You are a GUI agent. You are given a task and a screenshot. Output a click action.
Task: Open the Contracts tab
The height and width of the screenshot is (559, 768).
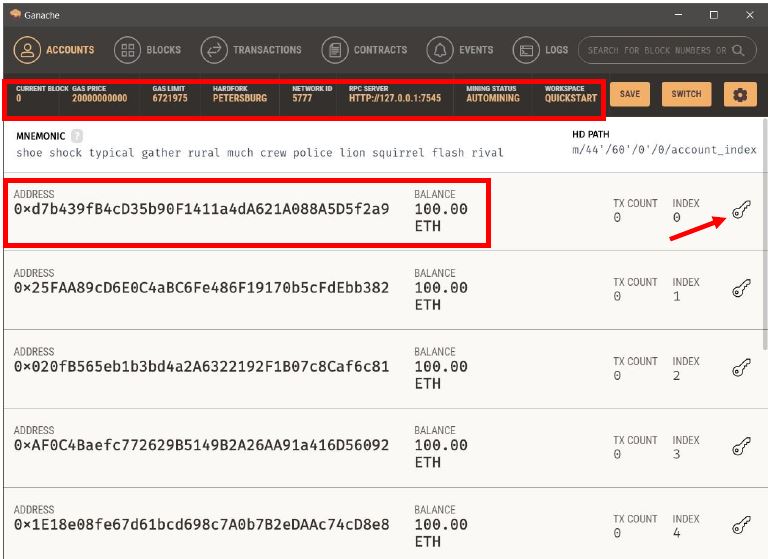click(365, 50)
